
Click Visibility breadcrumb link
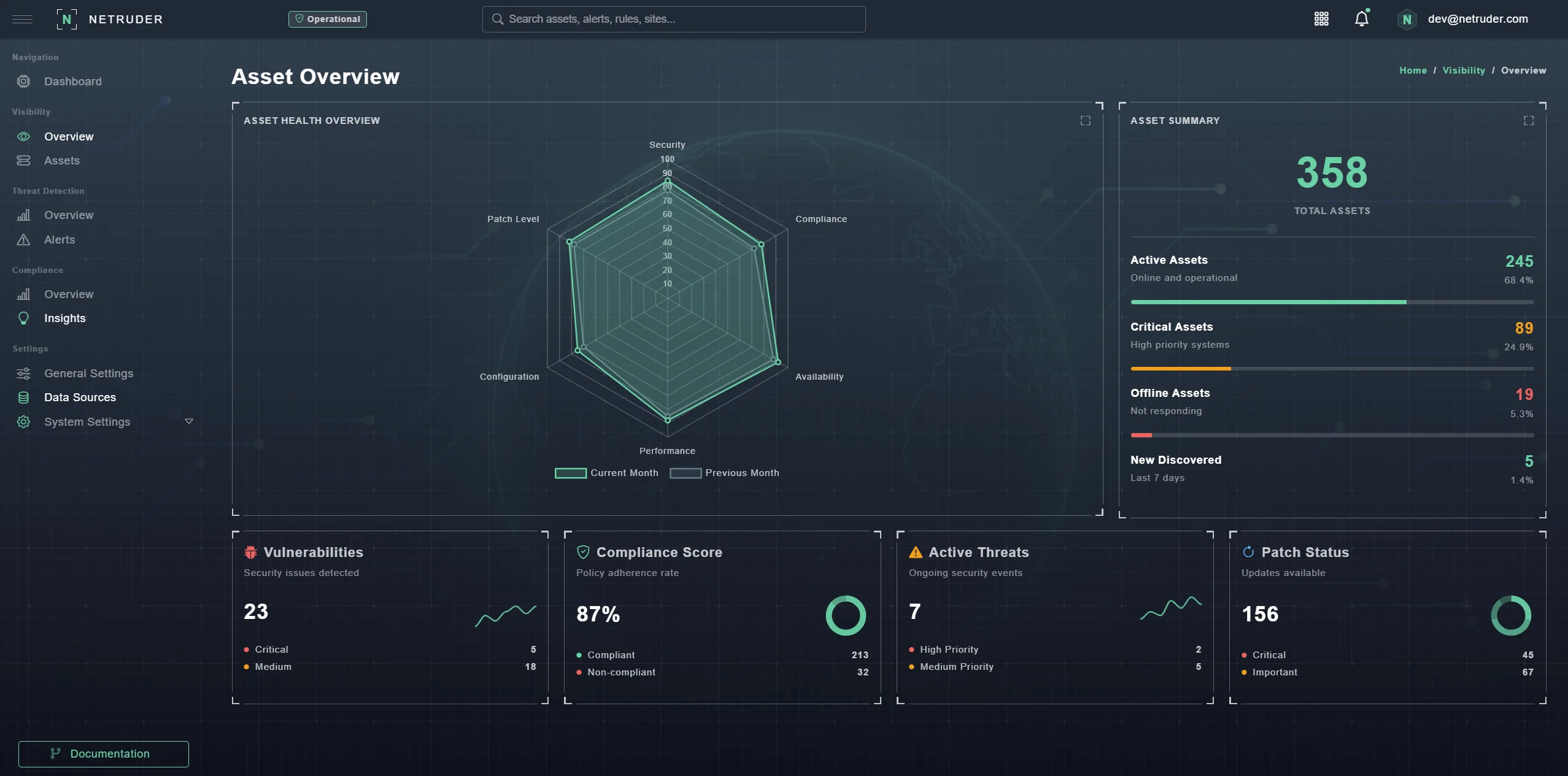1464,71
